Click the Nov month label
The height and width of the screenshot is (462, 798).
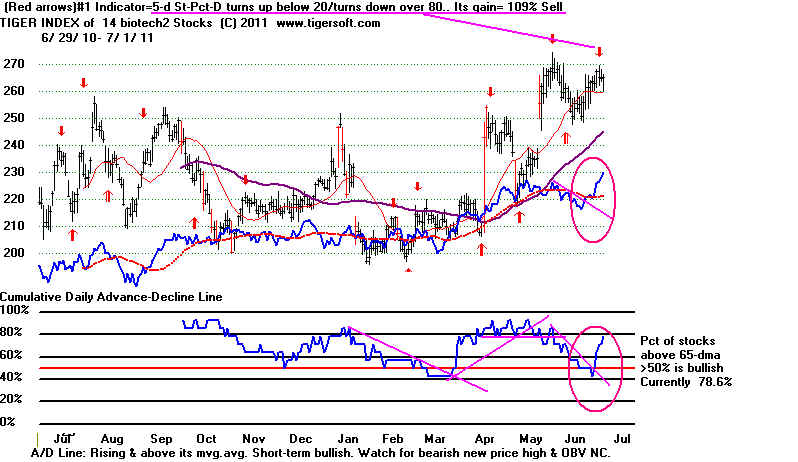pyautogui.click(x=253, y=439)
